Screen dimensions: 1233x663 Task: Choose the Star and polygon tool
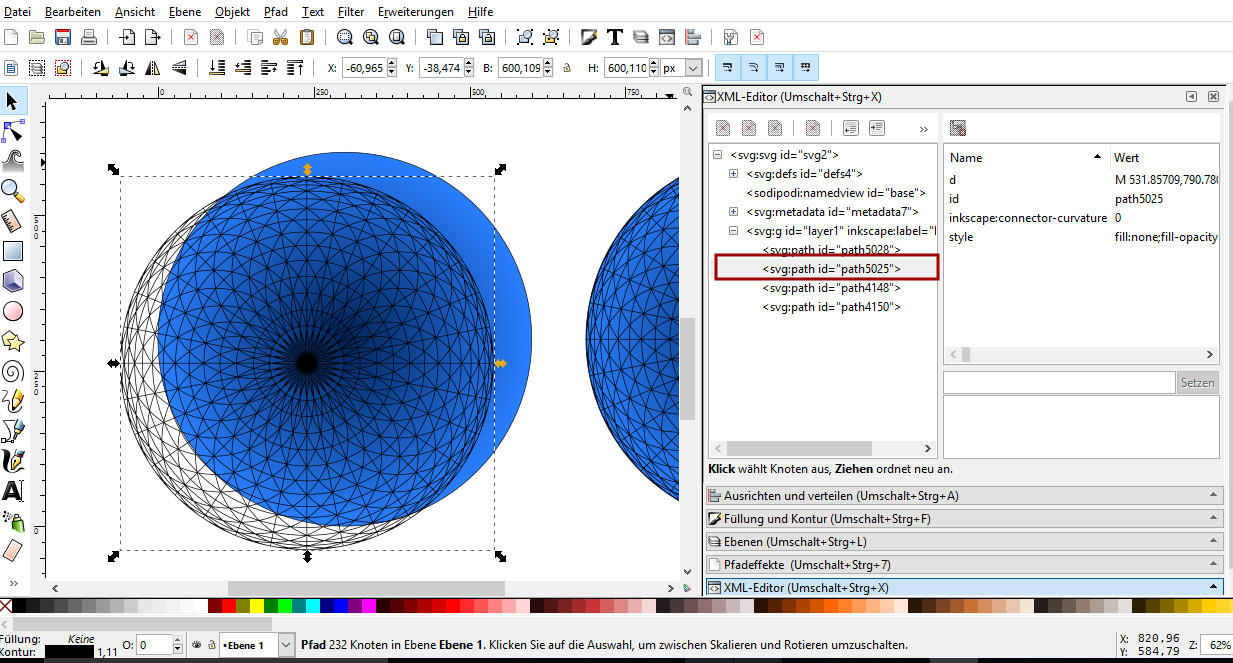(x=13, y=341)
